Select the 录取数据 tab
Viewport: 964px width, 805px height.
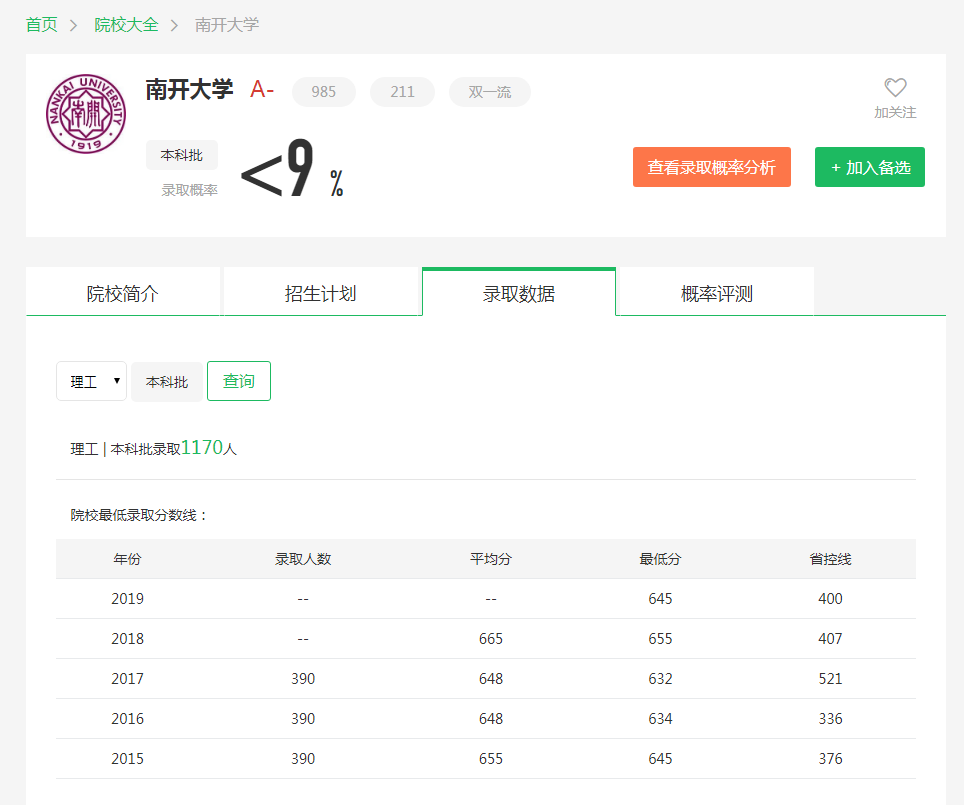coord(519,293)
